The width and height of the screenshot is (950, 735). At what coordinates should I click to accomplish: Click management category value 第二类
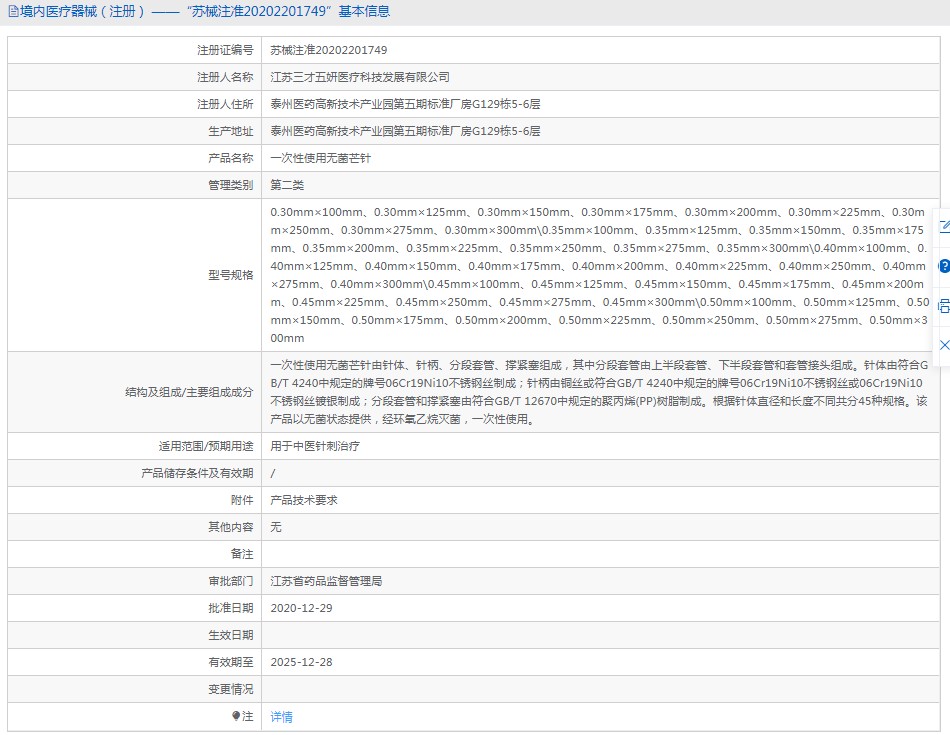pyautogui.click(x=287, y=185)
